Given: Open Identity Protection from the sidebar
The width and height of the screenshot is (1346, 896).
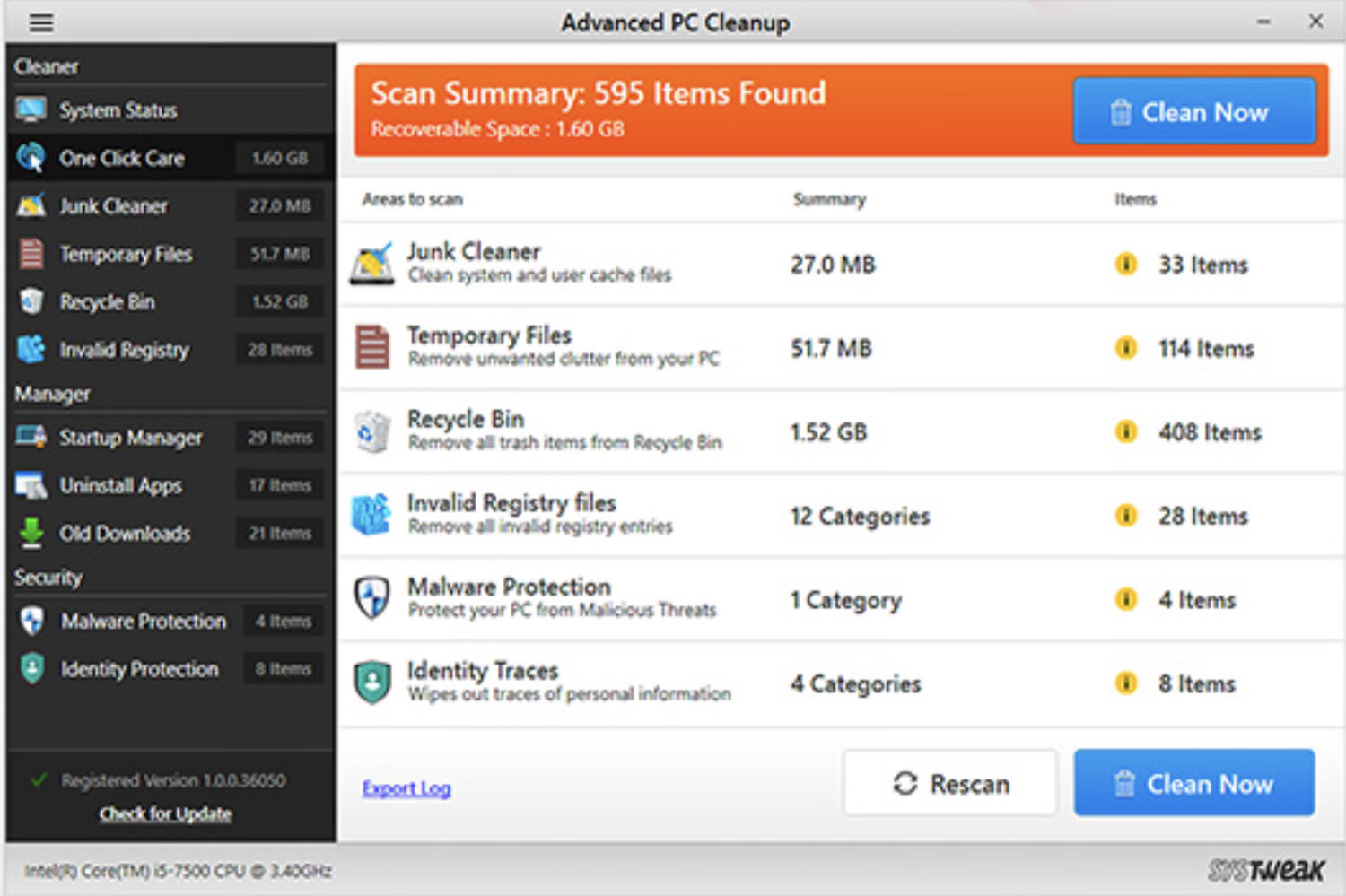Looking at the screenshot, I should (x=31, y=668).
